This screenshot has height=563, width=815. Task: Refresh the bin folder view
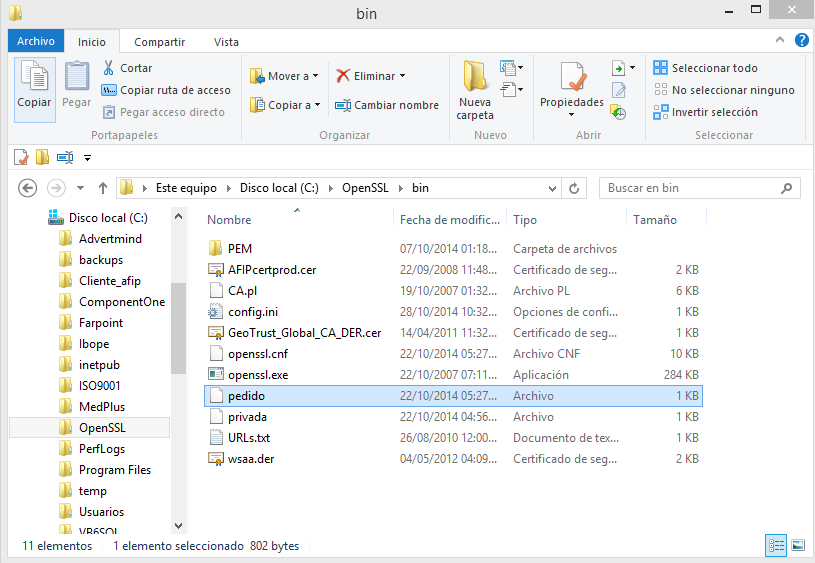574,188
